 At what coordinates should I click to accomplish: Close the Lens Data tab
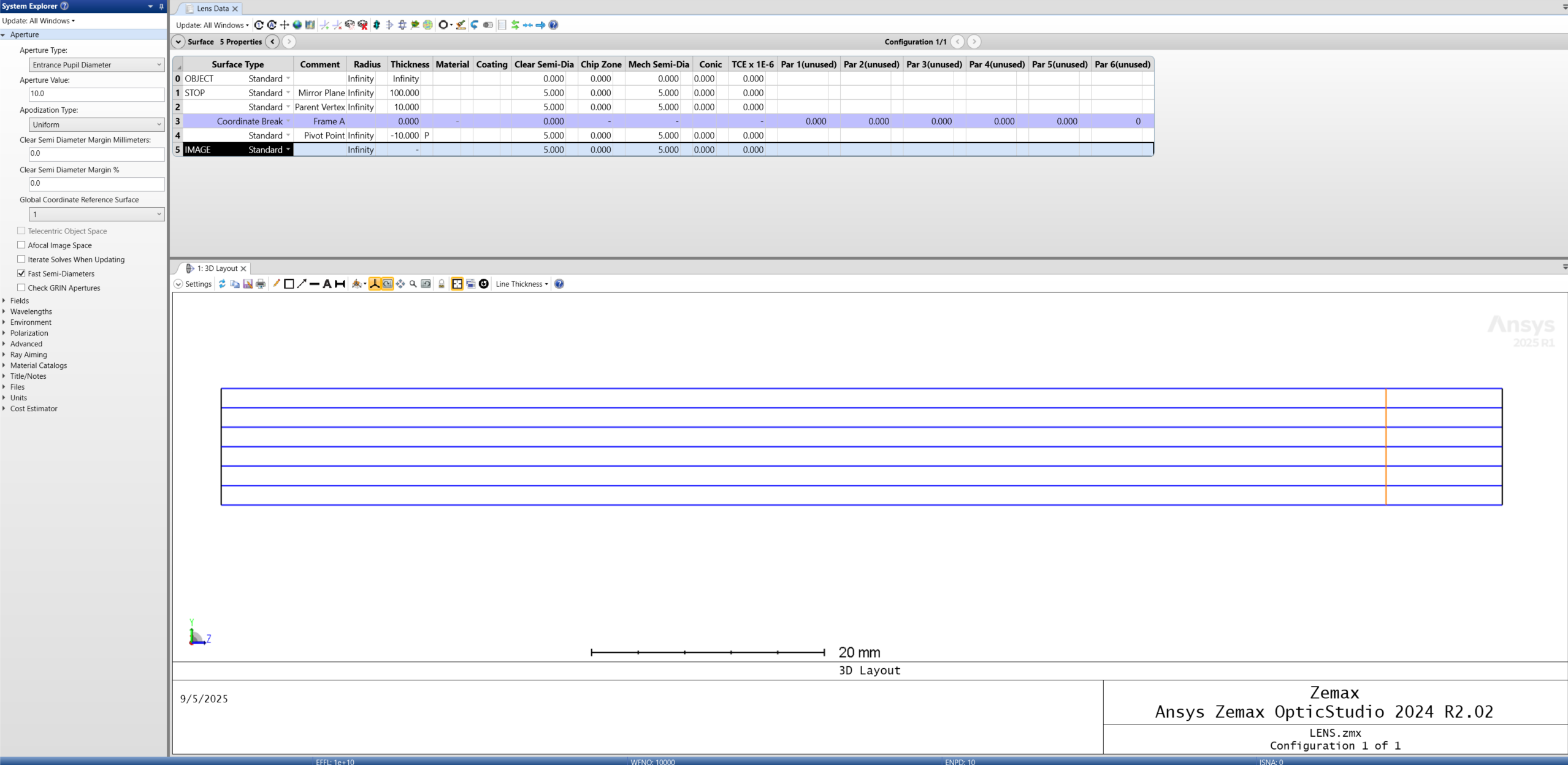pos(235,9)
